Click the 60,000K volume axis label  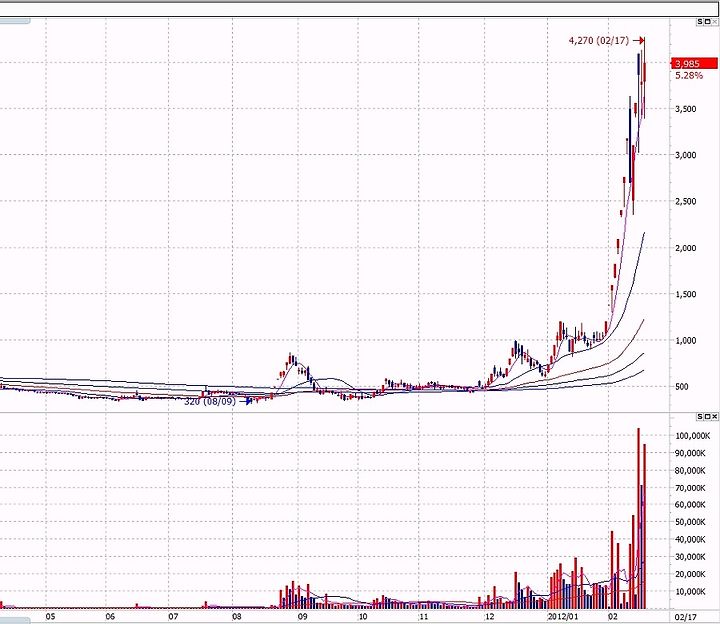[x=690, y=505]
